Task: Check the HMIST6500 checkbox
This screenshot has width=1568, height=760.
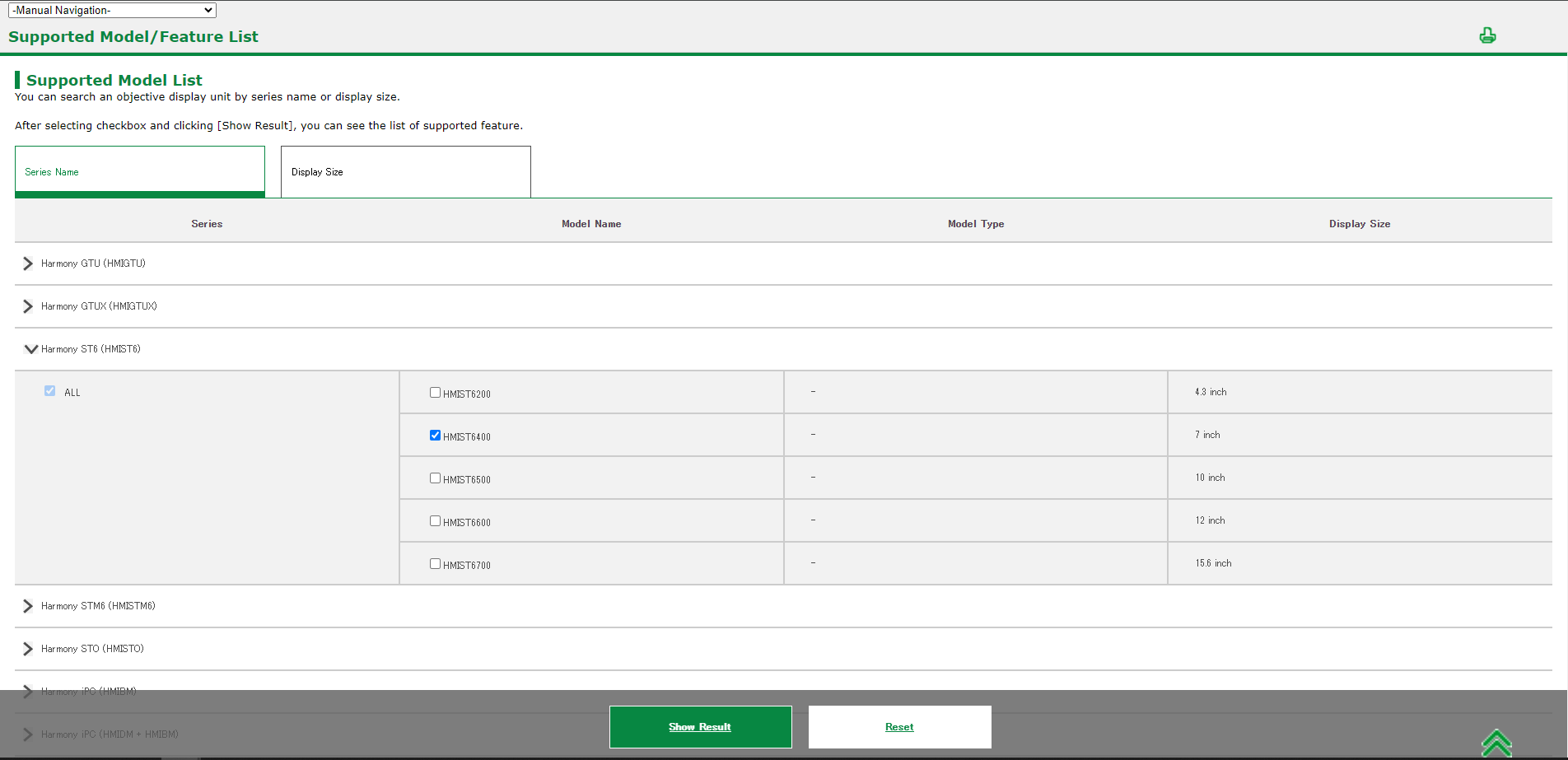Action: (x=435, y=478)
